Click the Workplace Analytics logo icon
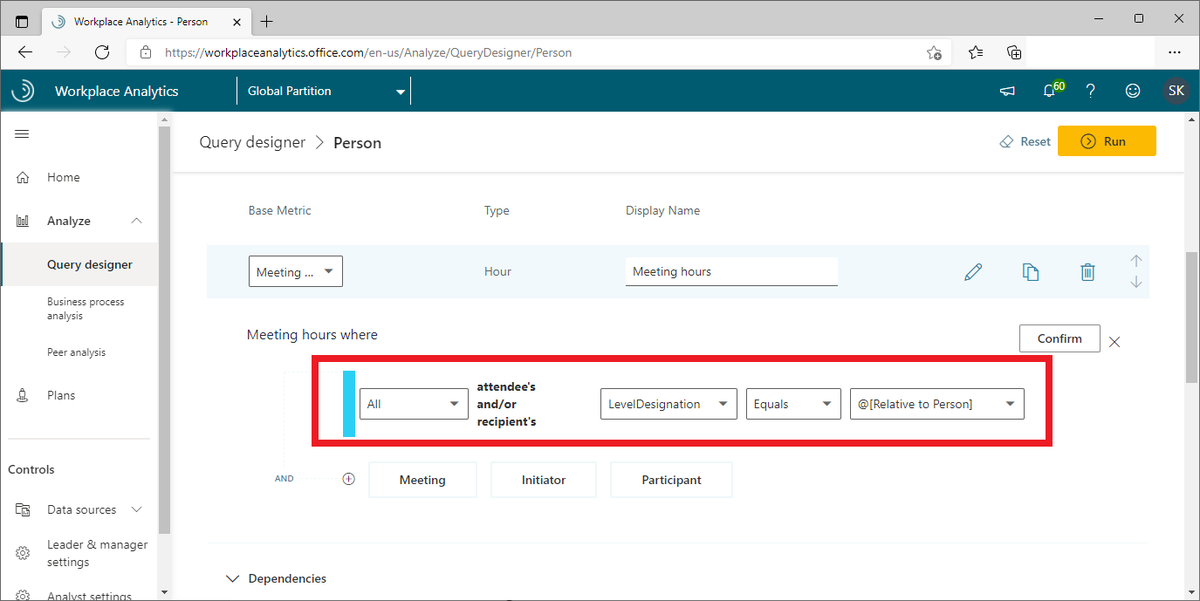This screenshot has height=601, width=1200. (22, 91)
